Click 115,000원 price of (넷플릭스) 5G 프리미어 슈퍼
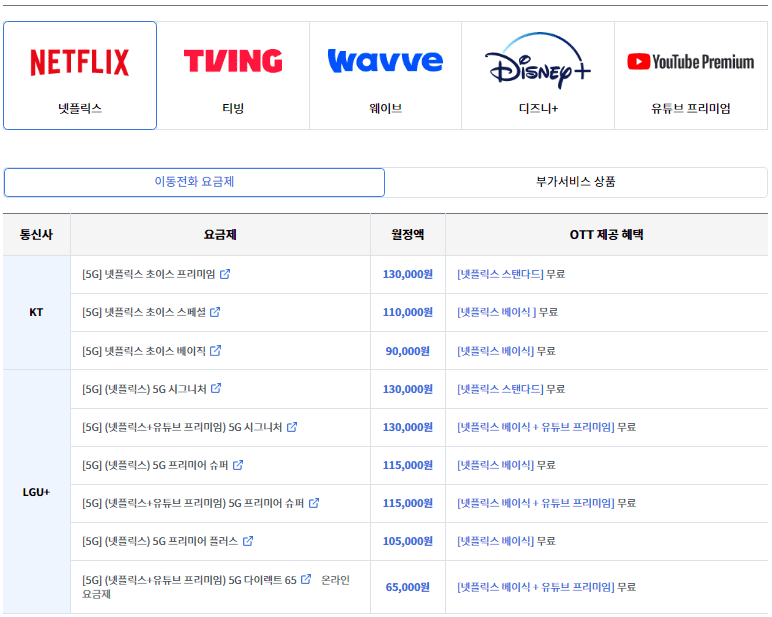This screenshot has height=617, width=772. click(x=408, y=465)
